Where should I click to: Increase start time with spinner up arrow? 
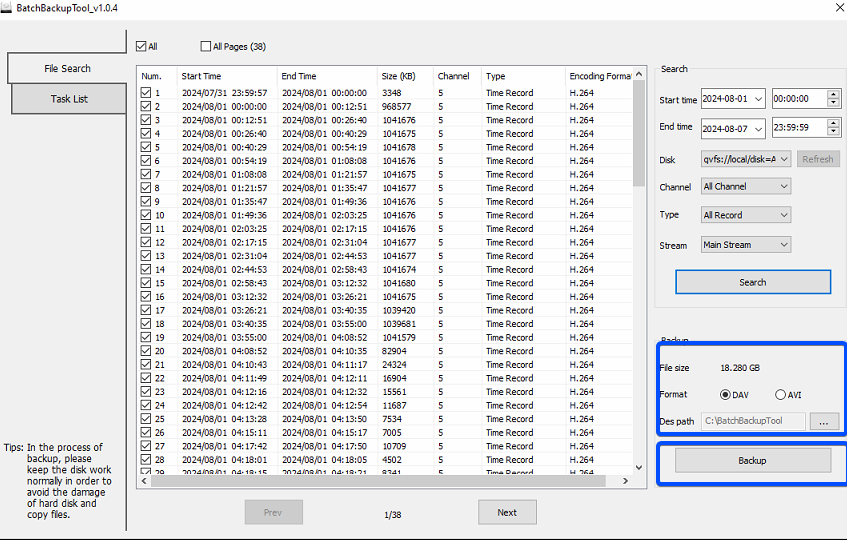(x=832, y=94)
